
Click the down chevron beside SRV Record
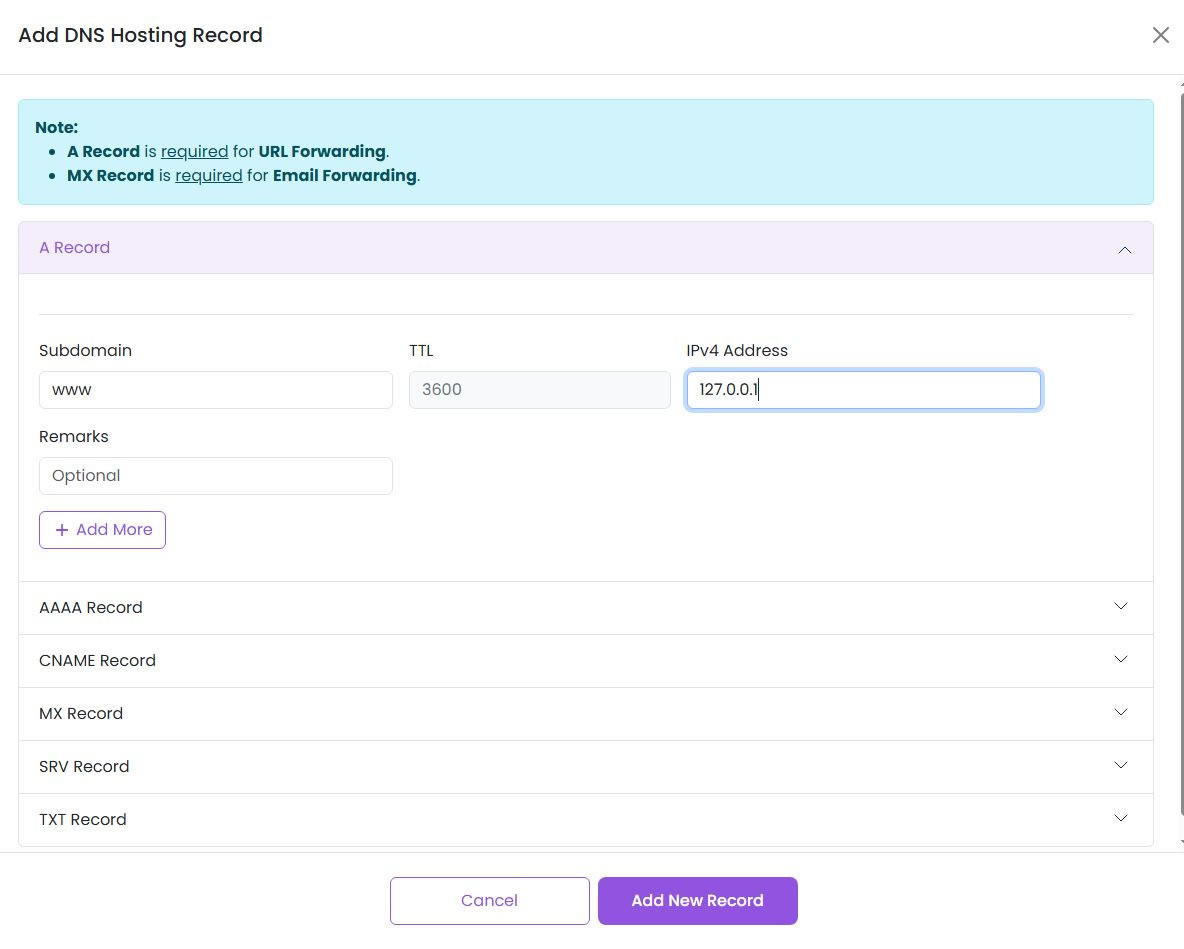tap(1121, 766)
